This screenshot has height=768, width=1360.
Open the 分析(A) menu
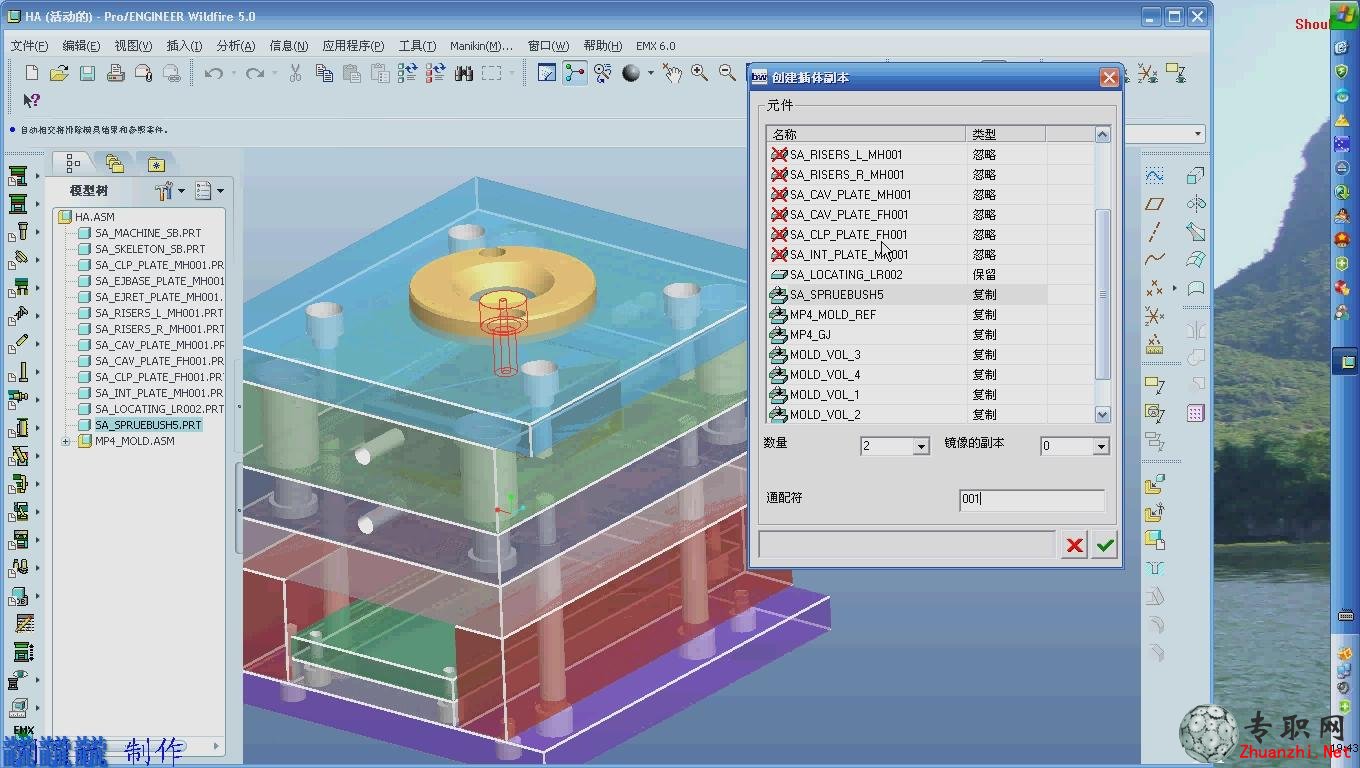coord(235,46)
